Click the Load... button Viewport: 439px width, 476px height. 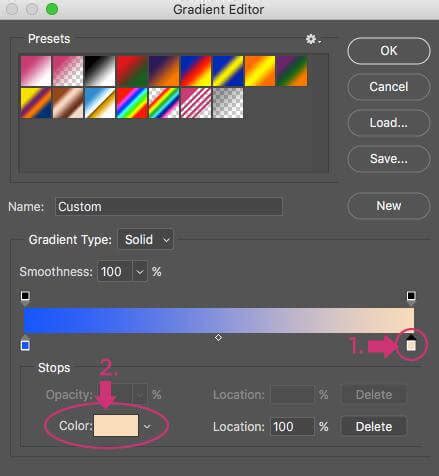coord(389,123)
